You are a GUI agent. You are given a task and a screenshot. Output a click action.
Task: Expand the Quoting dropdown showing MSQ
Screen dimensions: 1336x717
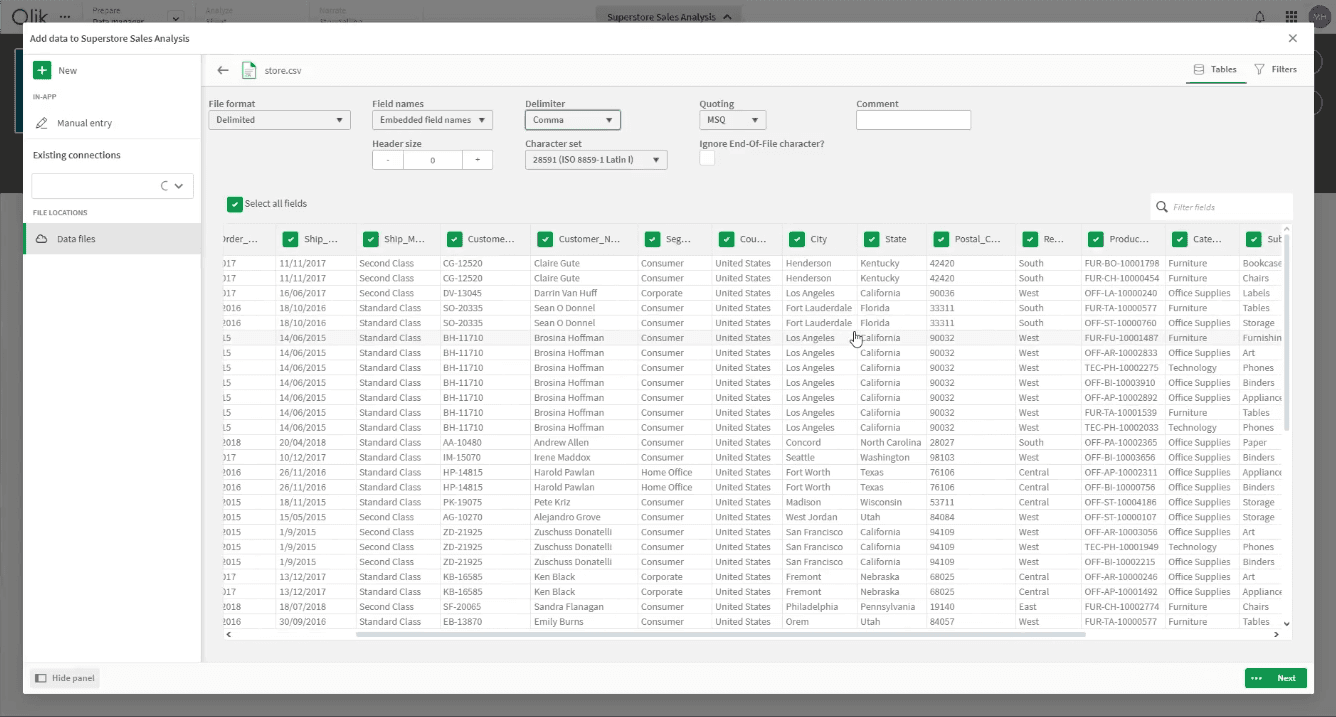[732, 119]
